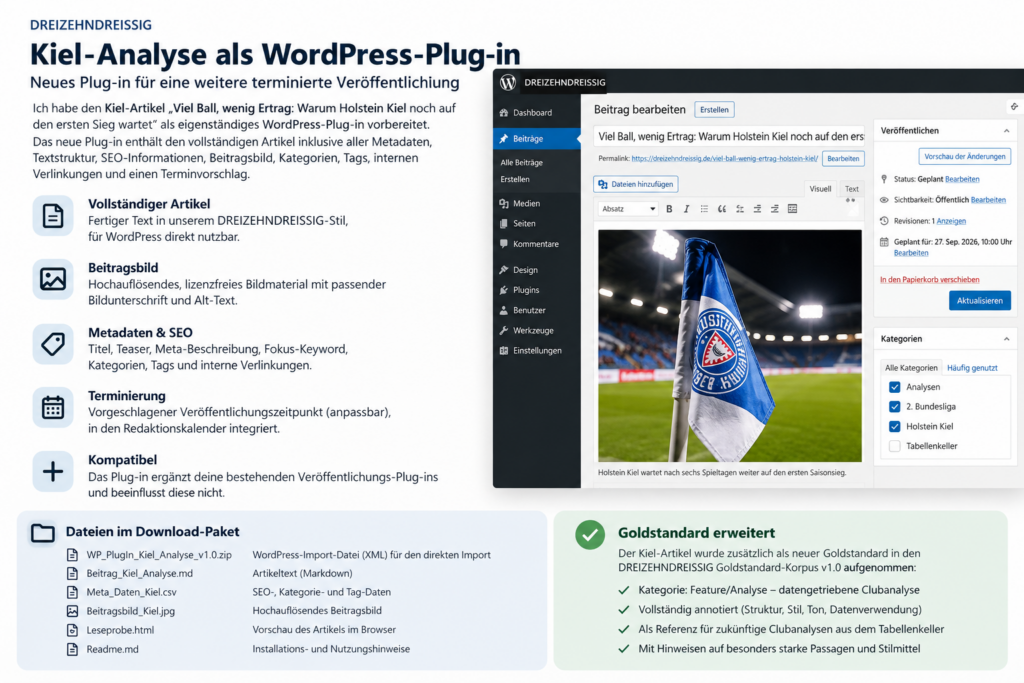This screenshot has width=1024, height=683.
Task: Click Vorschau der Änderungen button
Action: (965, 156)
